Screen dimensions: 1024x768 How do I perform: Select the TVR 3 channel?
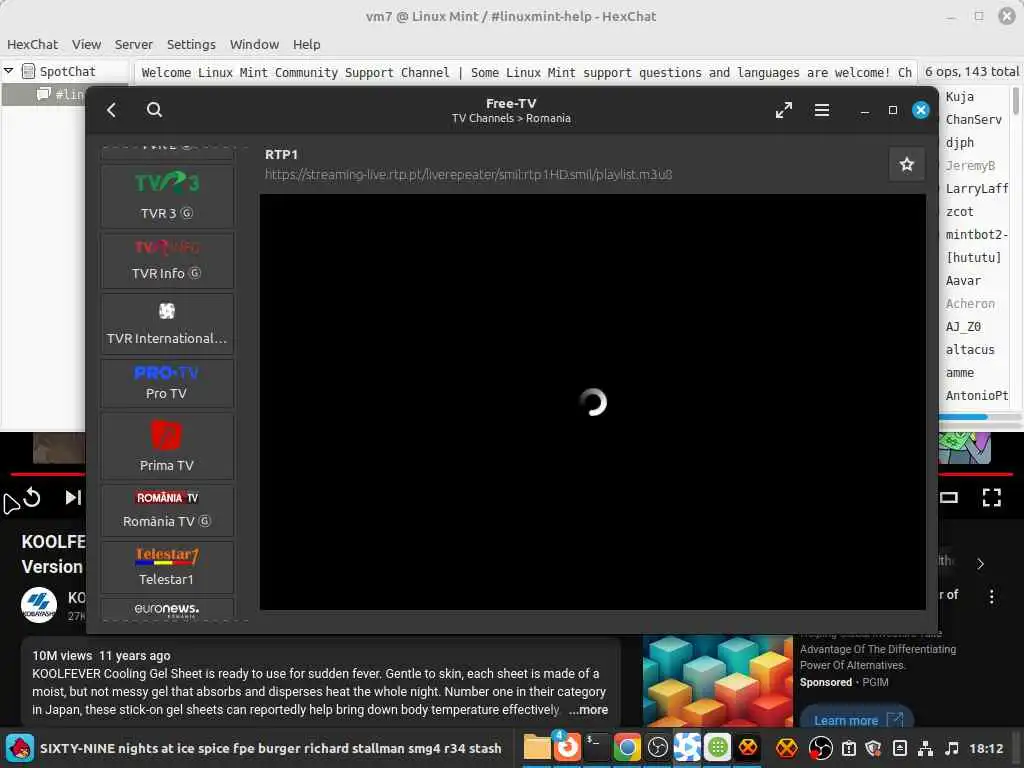[x=167, y=196]
